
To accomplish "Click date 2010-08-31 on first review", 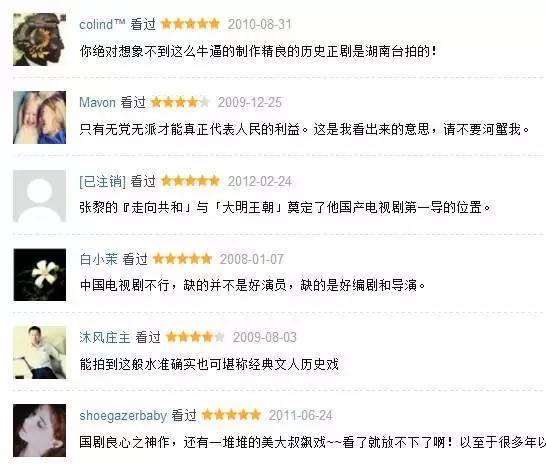I will tap(259, 24).
